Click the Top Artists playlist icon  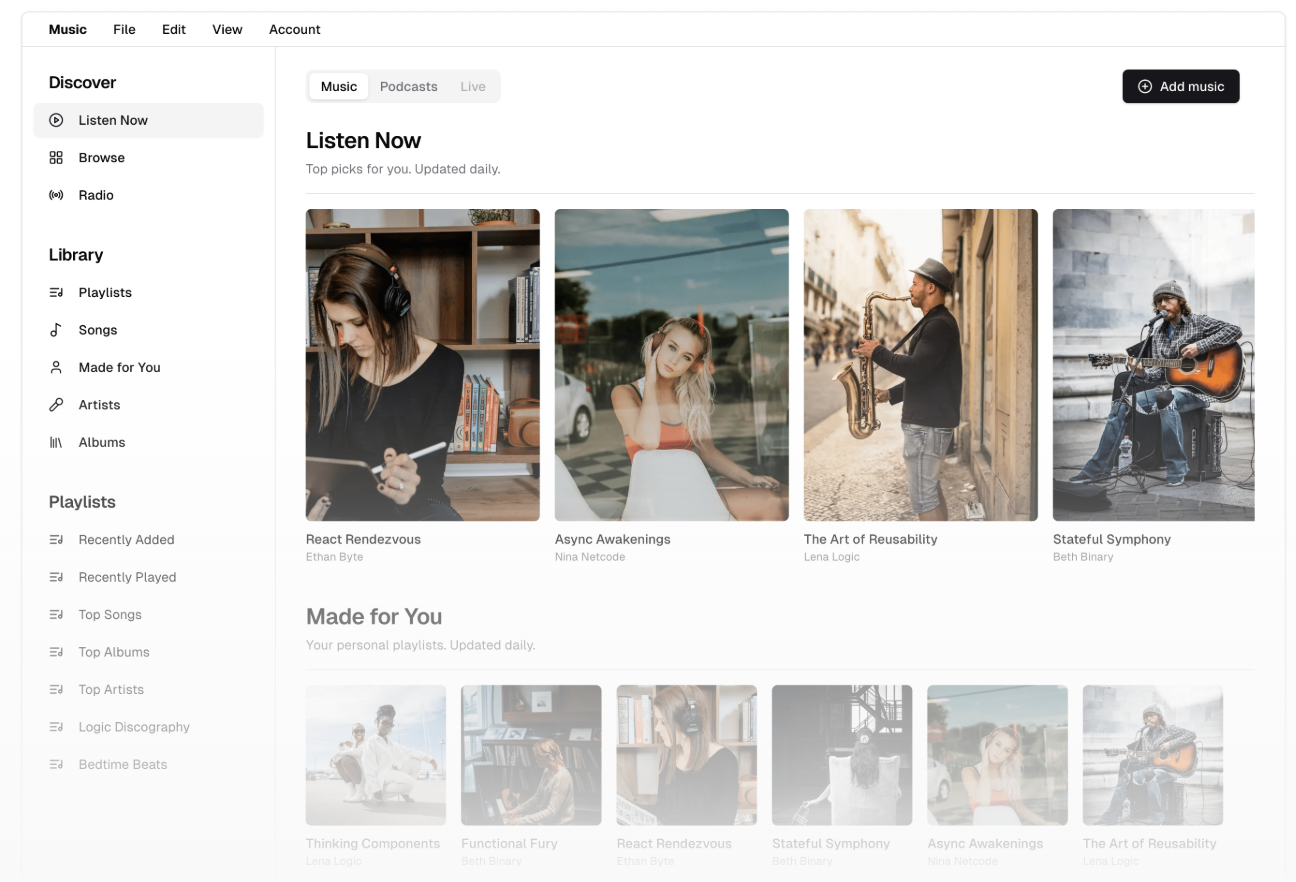(56, 690)
